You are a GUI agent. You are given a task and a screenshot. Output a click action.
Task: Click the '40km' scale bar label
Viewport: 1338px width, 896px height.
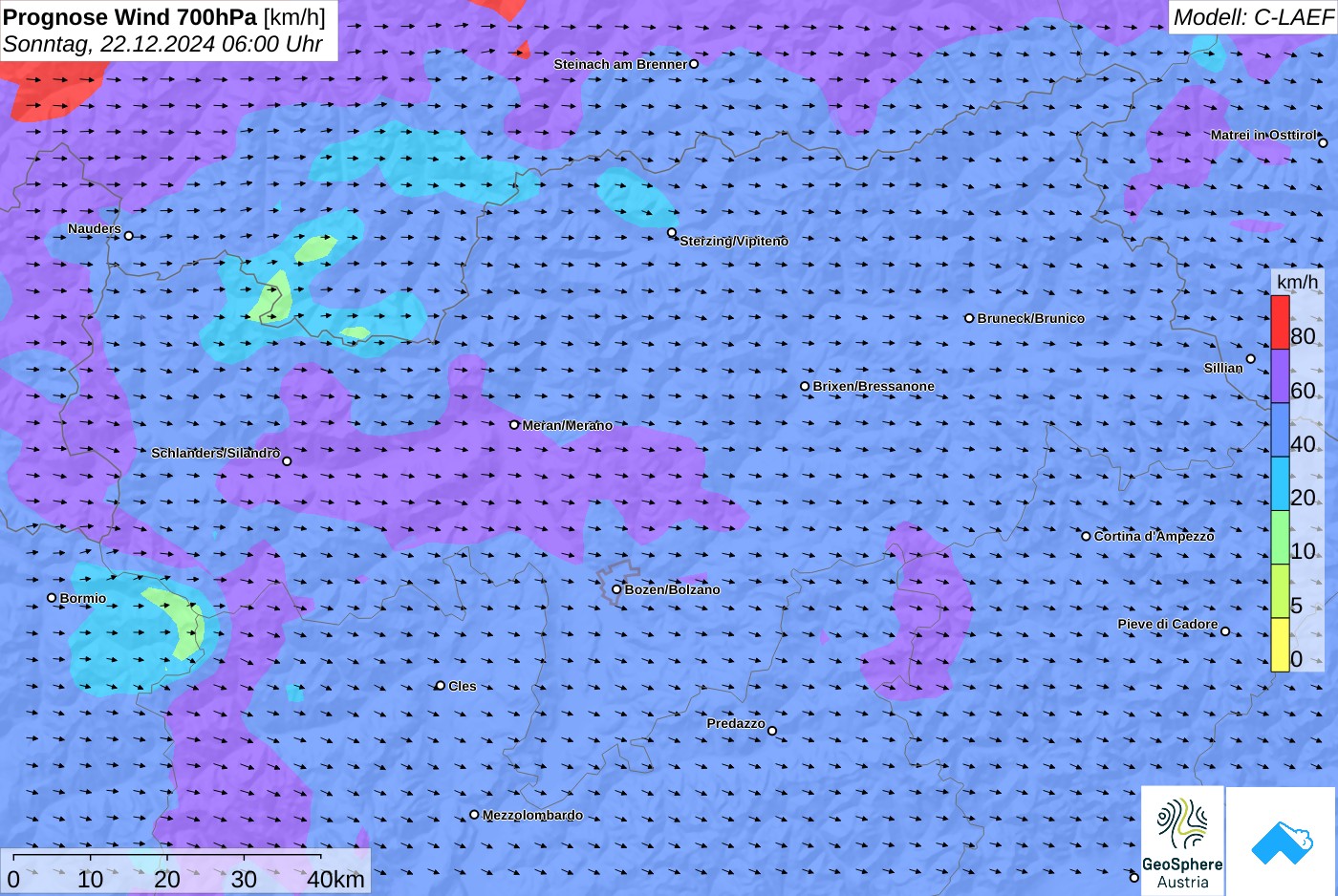tap(335, 880)
